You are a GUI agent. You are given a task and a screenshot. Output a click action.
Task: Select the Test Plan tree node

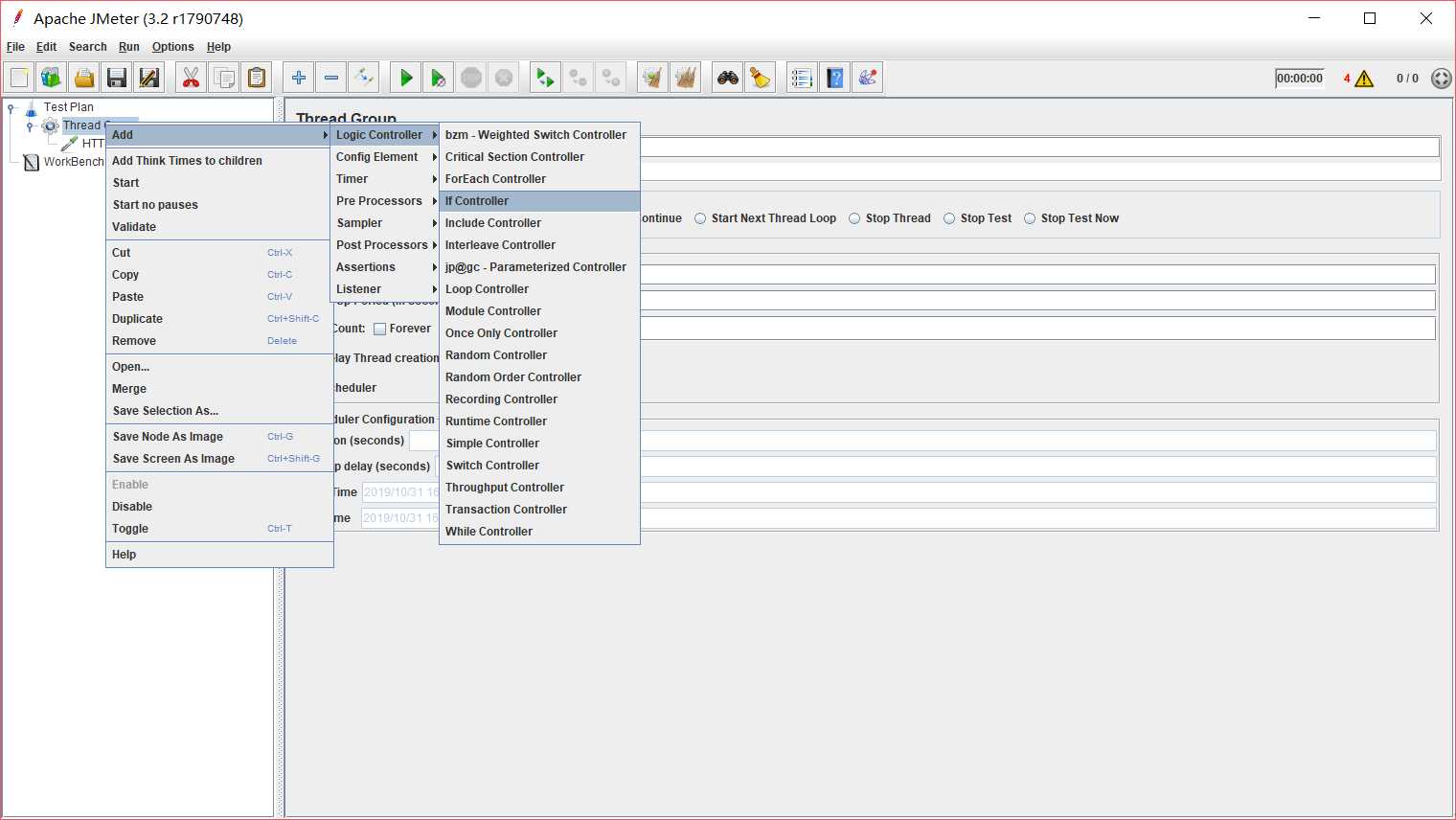coord(68,107)
